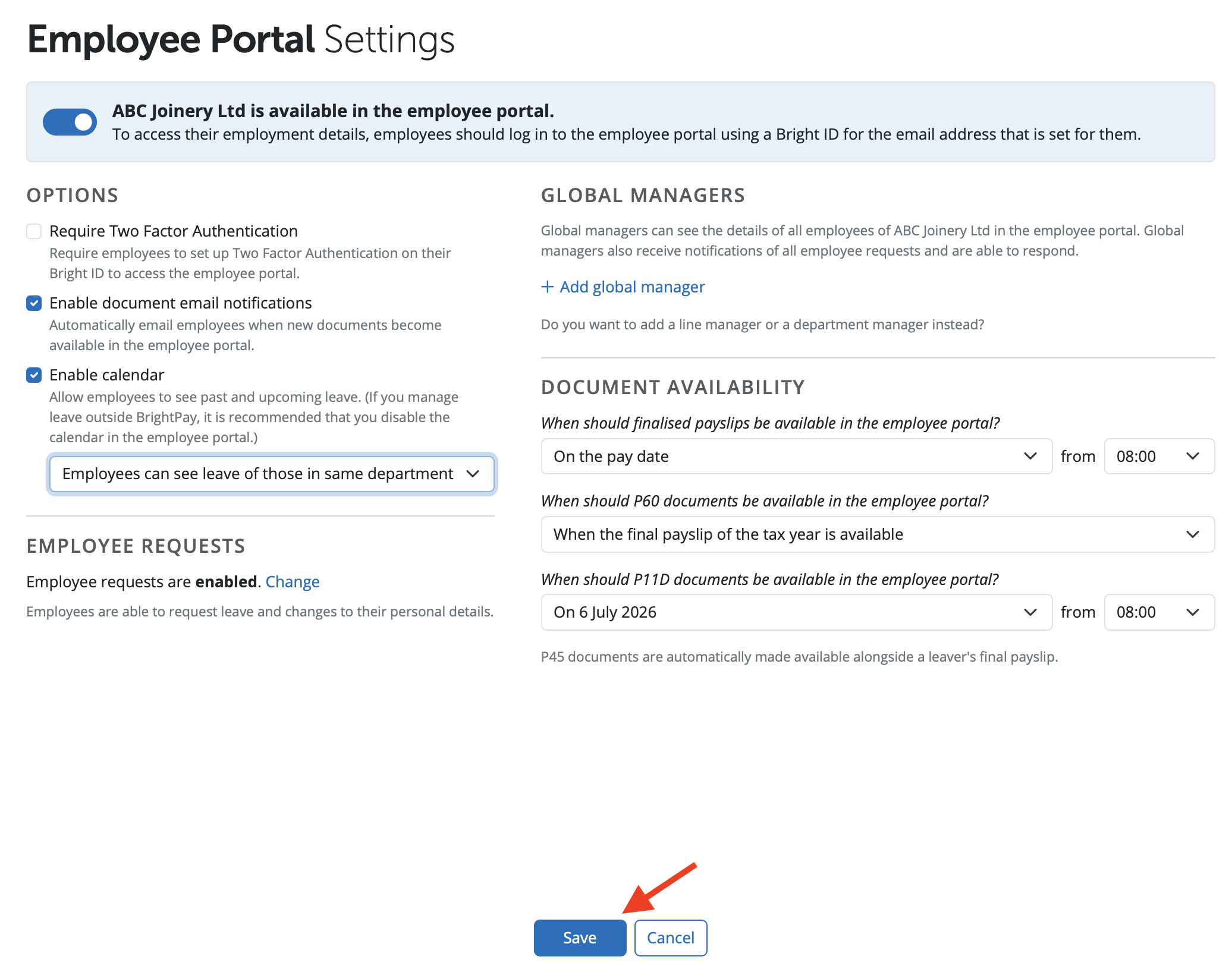This screenshot has width=1232, height=963.
Task: Uncheck Enable document email notifications
Action: click(x=34, y=303)
